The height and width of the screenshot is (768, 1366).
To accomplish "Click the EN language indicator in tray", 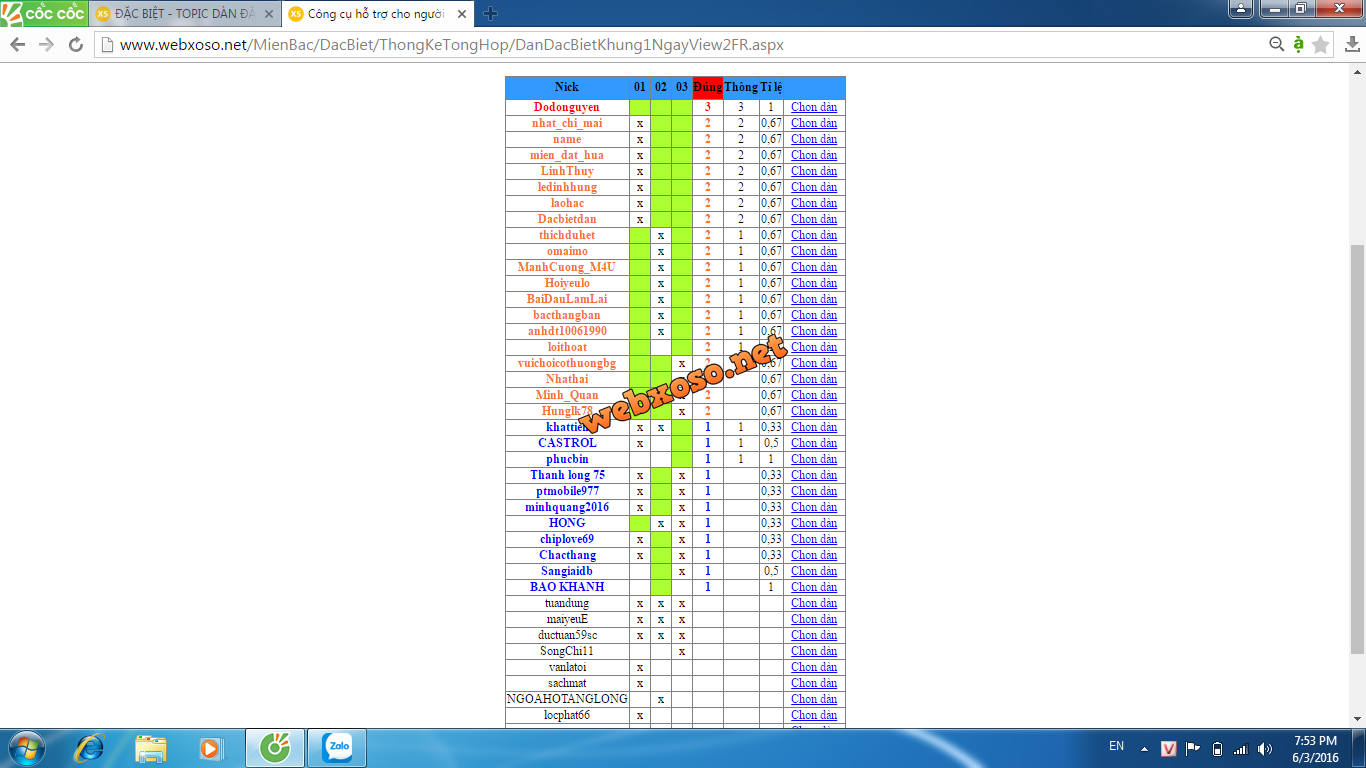I will click(x=1116, y=746).
